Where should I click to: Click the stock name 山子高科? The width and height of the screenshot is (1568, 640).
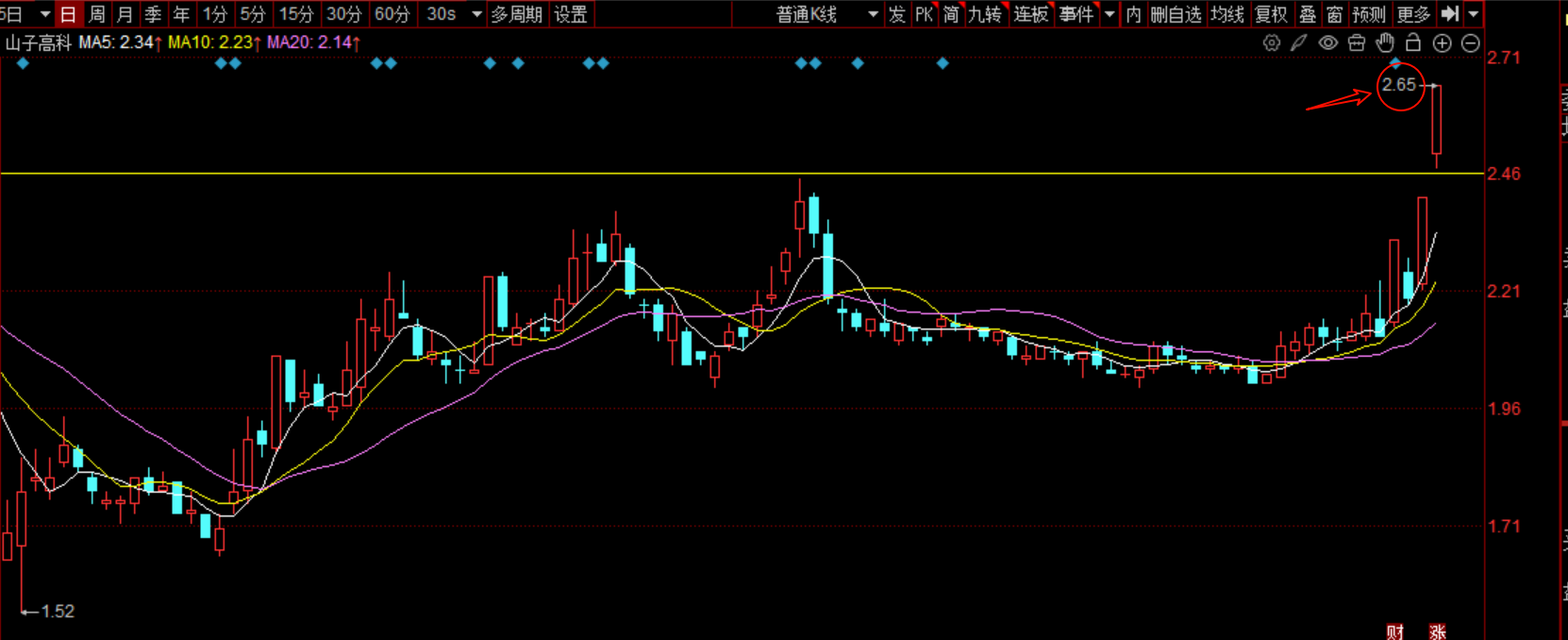click(x=39, y=42)
